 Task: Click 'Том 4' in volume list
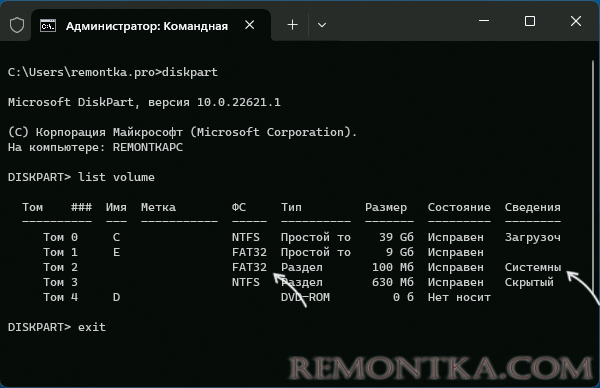pyautogui.click(x=60, y=297)
